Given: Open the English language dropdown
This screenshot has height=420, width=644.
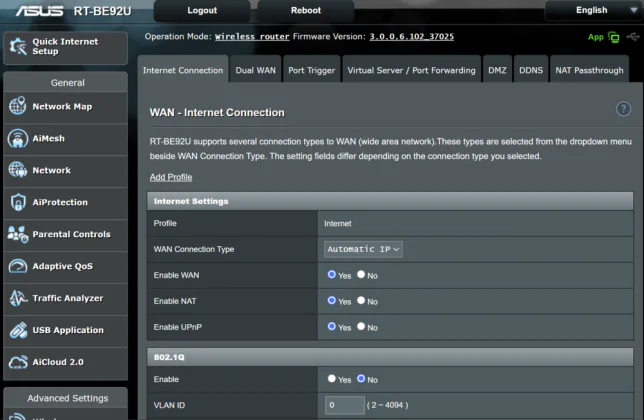Looking at the screenshot, I should (593, 10).
